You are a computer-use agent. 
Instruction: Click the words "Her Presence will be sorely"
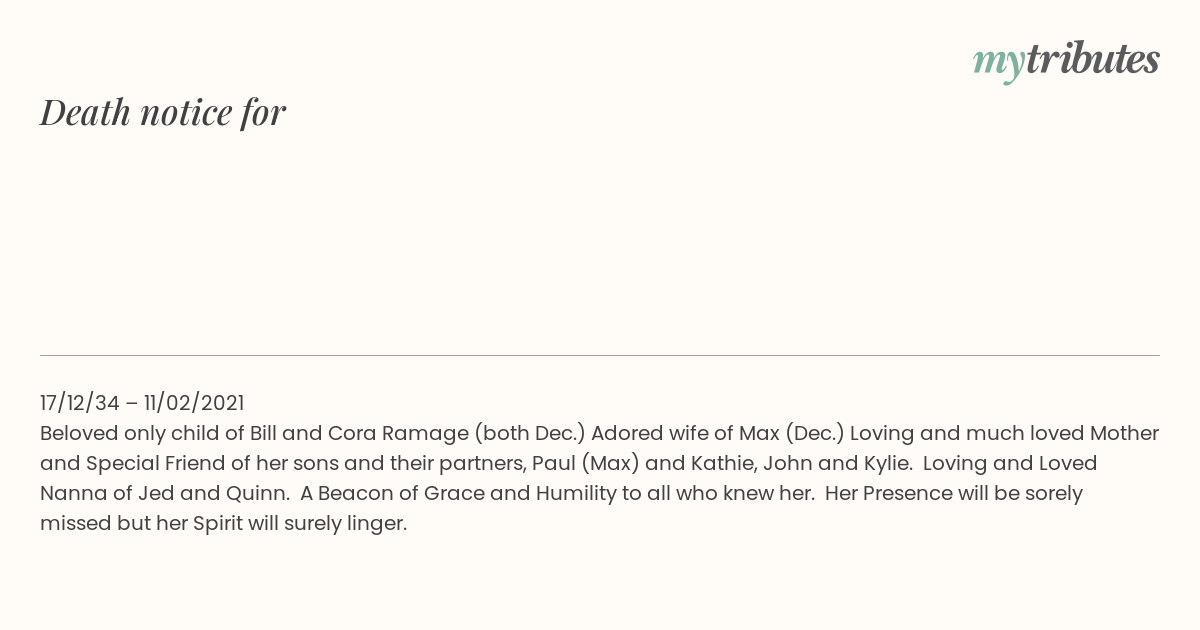pos(954,493)
